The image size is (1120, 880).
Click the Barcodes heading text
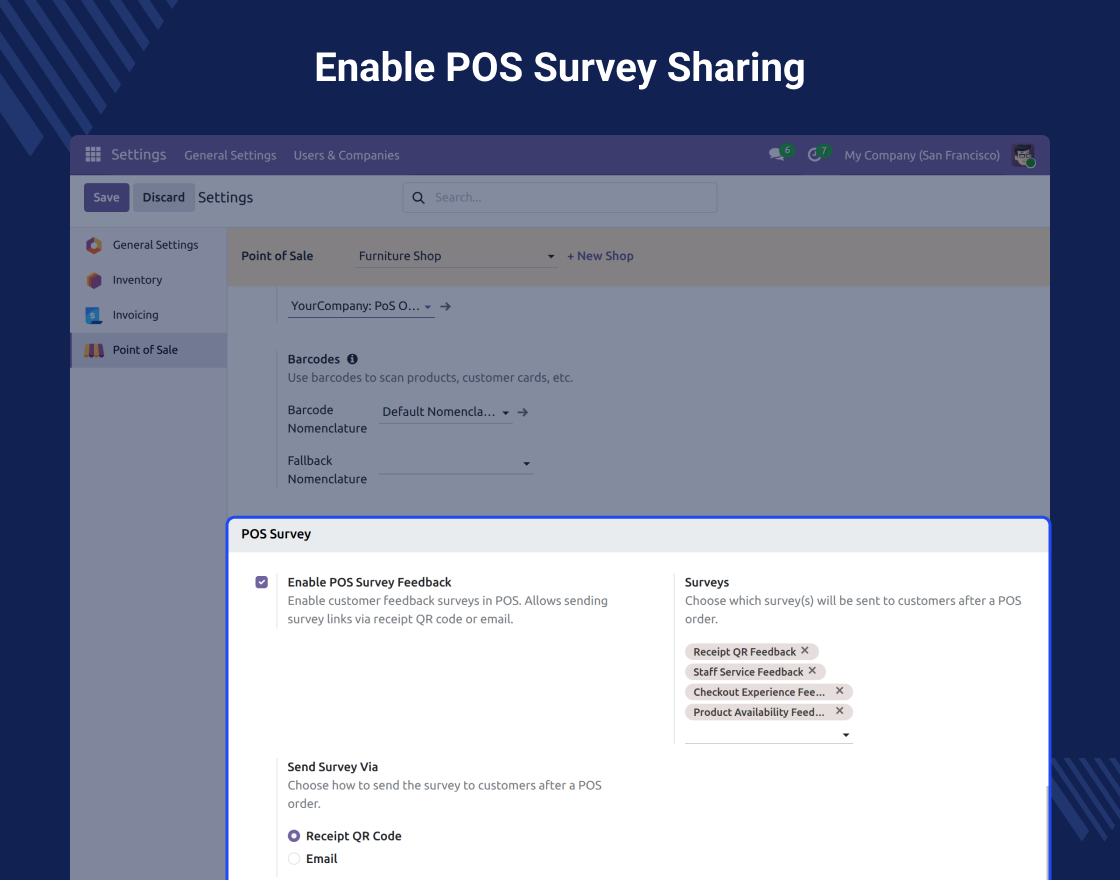[x=314, y=359]
